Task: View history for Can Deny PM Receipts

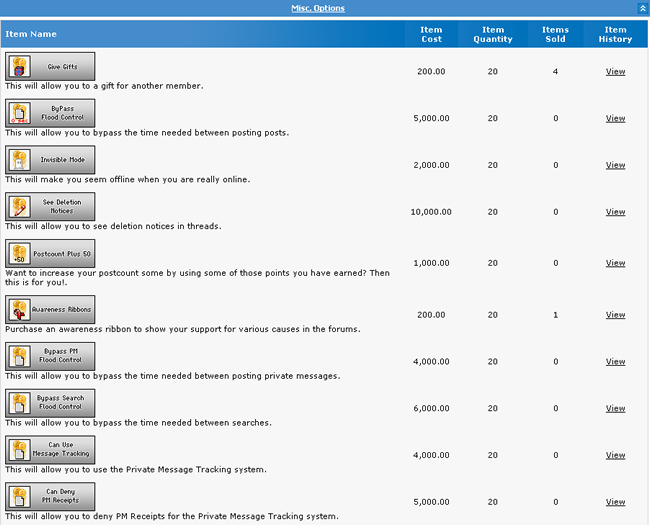Action: pos(615,502)
